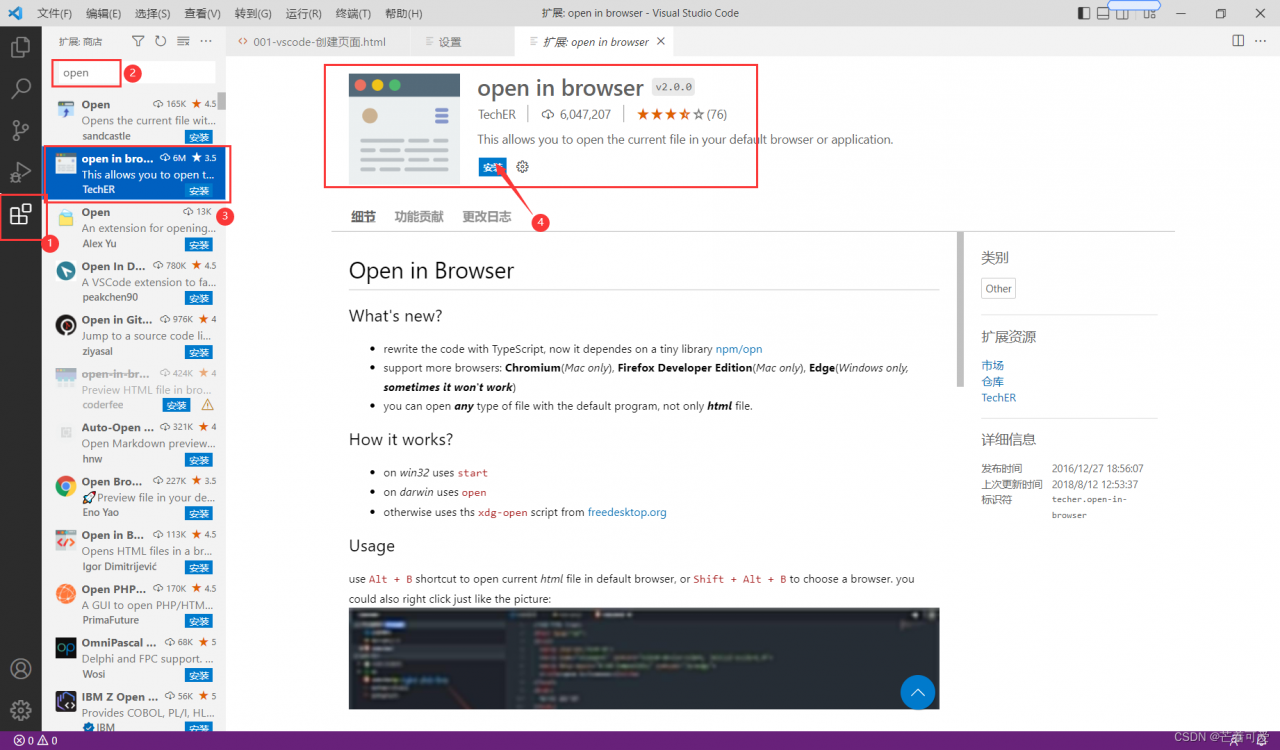This screenshot has height=750, width=1280.
Task: Open the extensions sidebar more actions menu
Action: point(206,41)
